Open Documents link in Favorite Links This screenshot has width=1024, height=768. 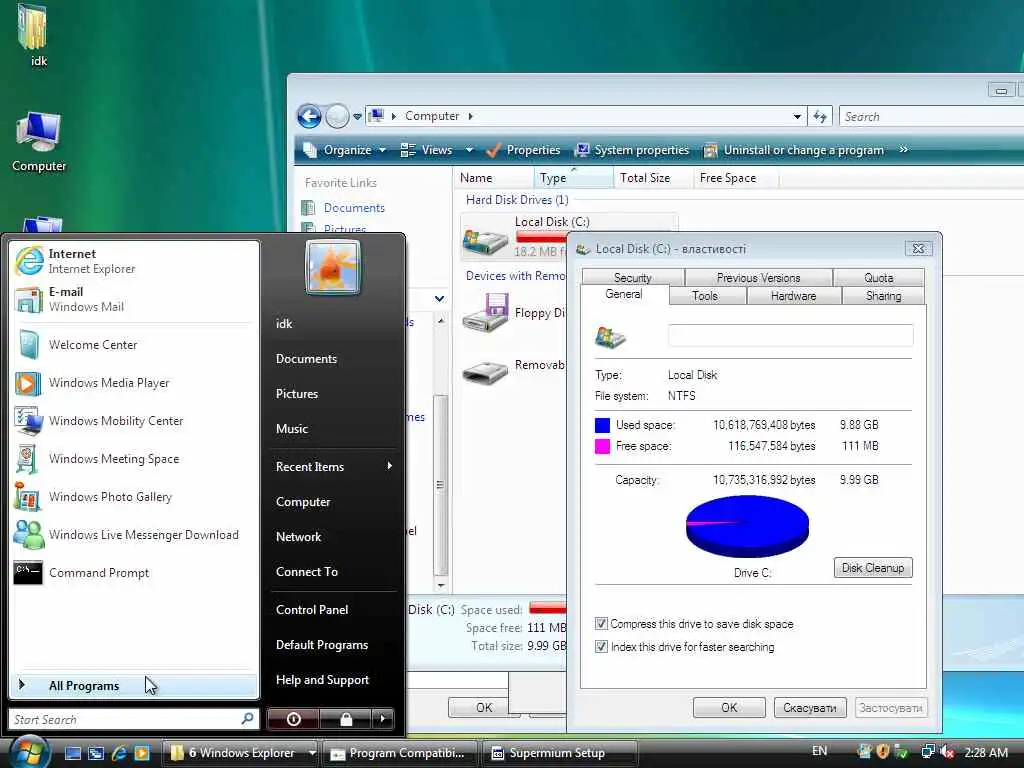click(354, 208)
